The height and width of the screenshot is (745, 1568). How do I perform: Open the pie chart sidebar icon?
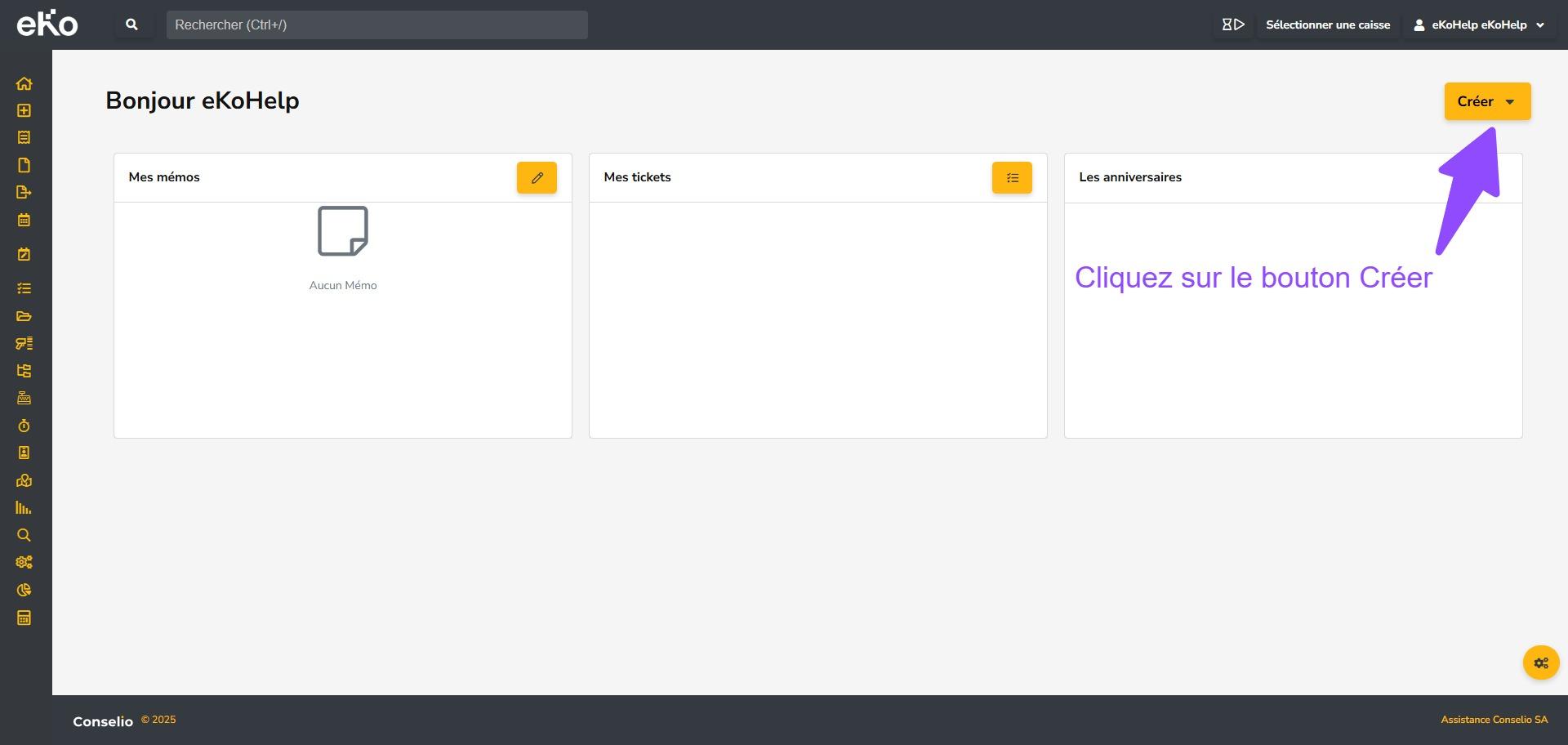(x=24, y=590)
